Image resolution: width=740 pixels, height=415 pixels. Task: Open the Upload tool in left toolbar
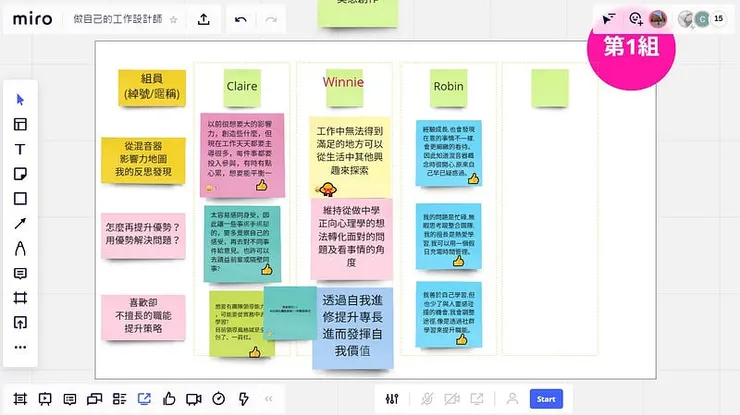(20, 322)
